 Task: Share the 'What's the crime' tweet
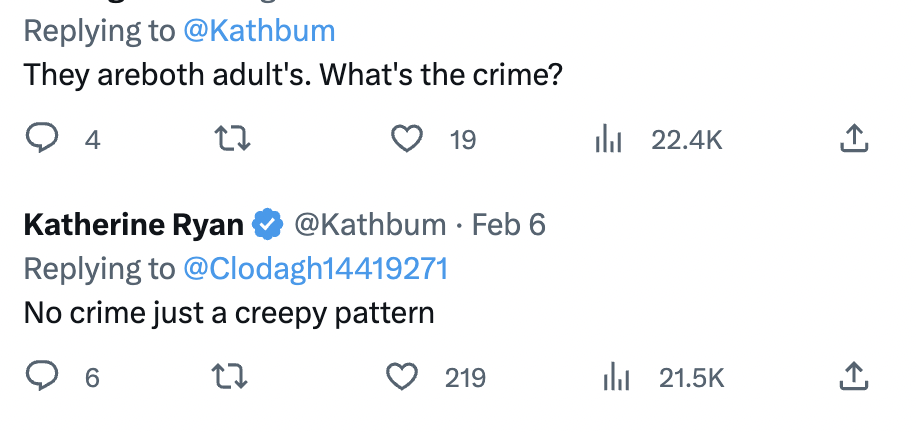pyautogui.click(x=854, y=139)
